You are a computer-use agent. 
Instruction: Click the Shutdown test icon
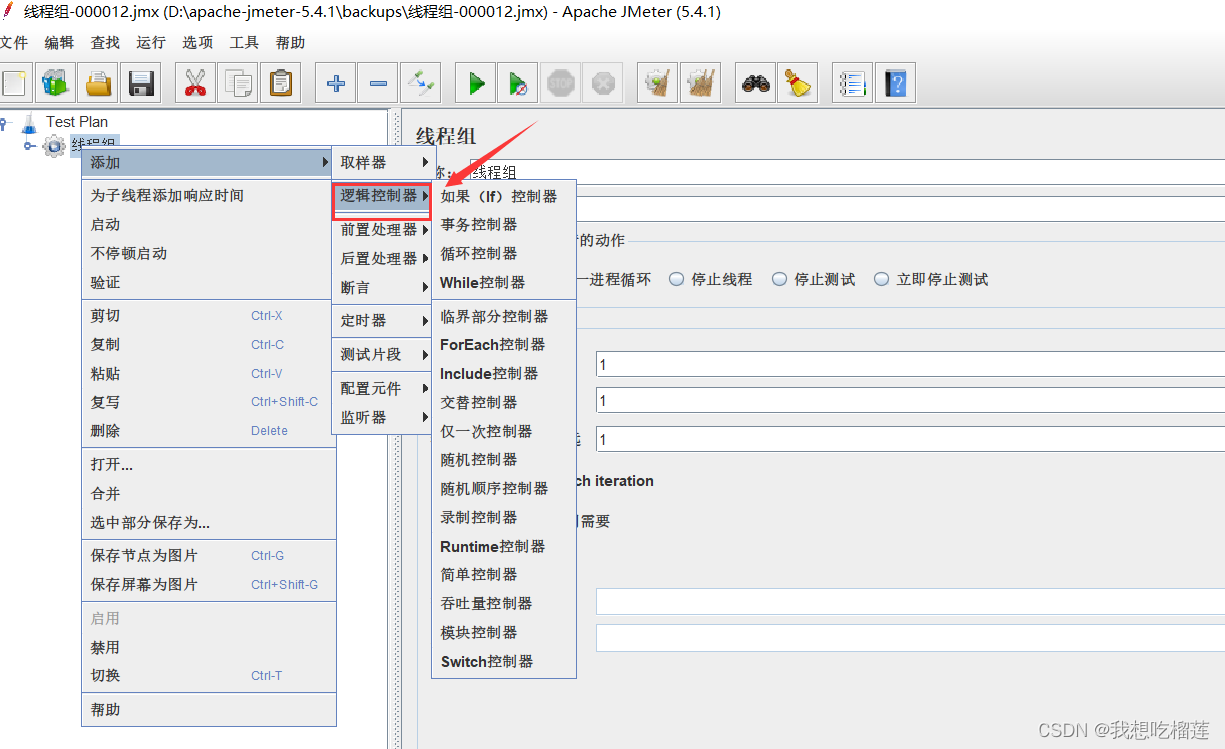(x=602, y=83)
